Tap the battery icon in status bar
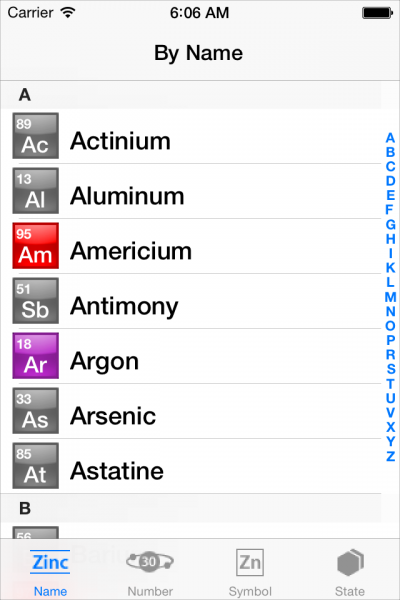 [x=377, y=13]
